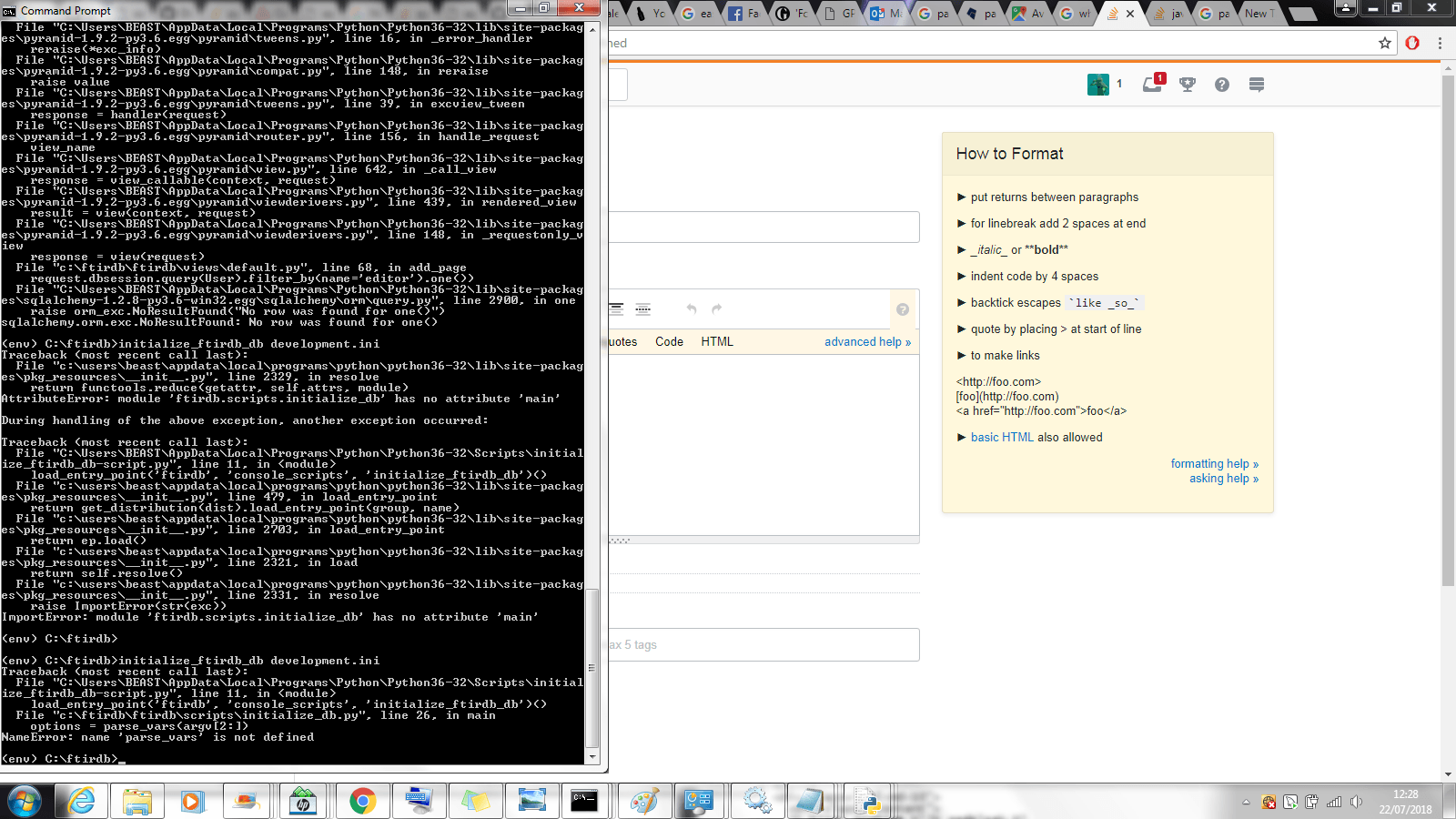Click the undo arrow in the editor toolbar
This screenshot has width=1456, height=819.
[692, 309]
